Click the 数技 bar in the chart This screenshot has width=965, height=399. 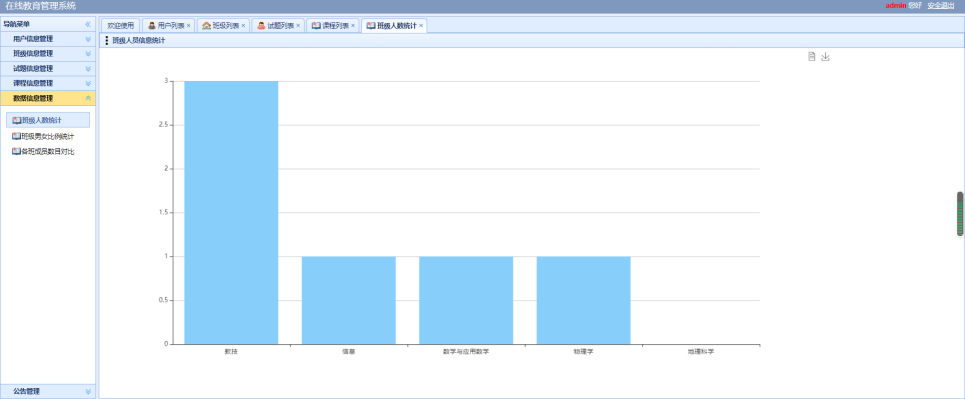(231, 212)
